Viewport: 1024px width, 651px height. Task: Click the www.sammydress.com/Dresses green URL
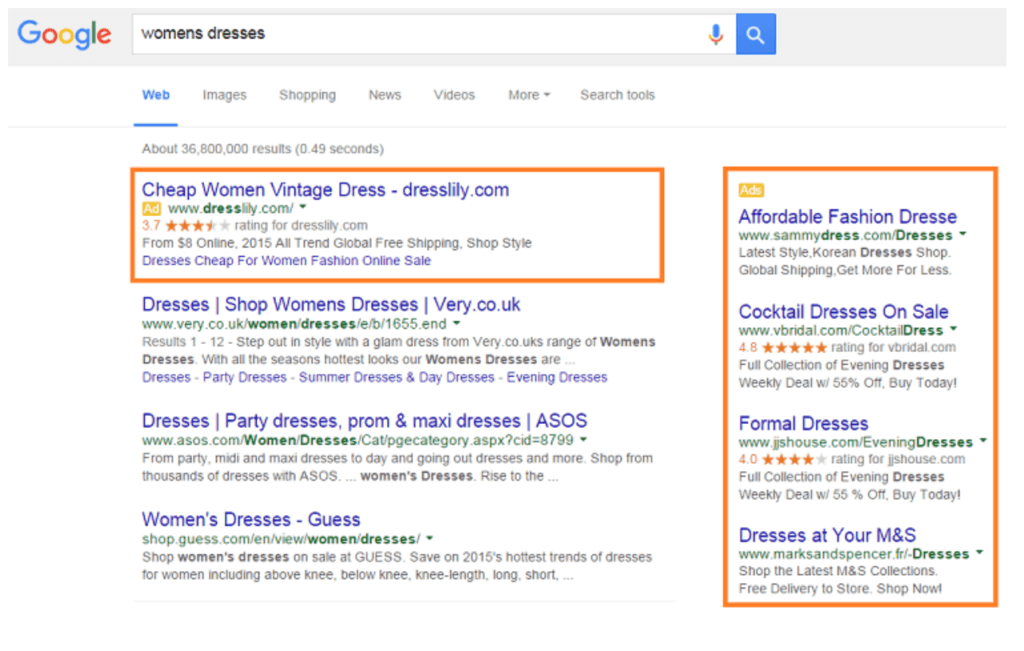[846, 236]
